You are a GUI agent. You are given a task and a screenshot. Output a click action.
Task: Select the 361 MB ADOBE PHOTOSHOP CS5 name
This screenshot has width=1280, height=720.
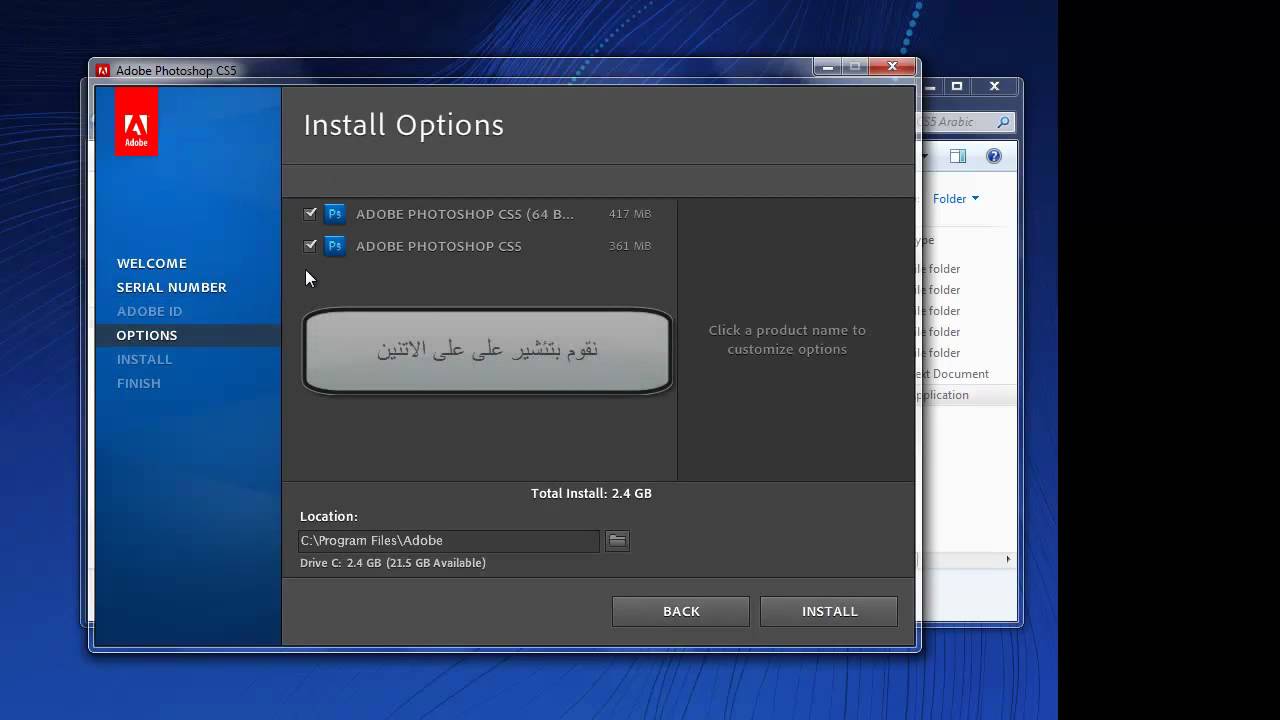pos(439,246)
